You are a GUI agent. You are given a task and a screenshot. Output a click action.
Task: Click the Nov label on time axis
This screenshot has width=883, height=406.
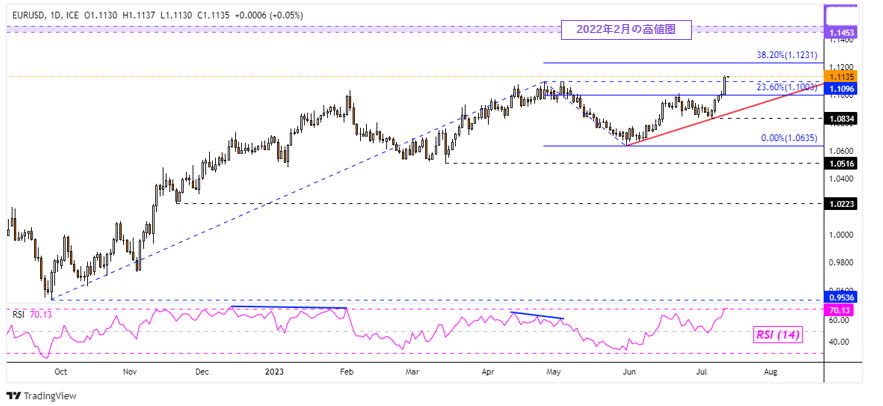point(130,372)
